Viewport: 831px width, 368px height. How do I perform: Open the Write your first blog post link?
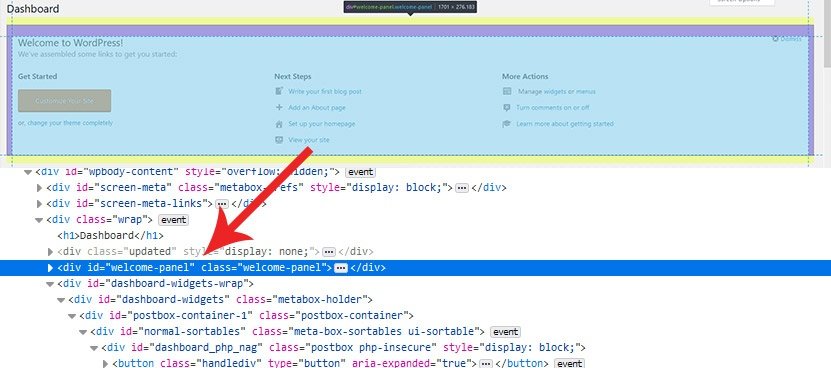[325, 91]
